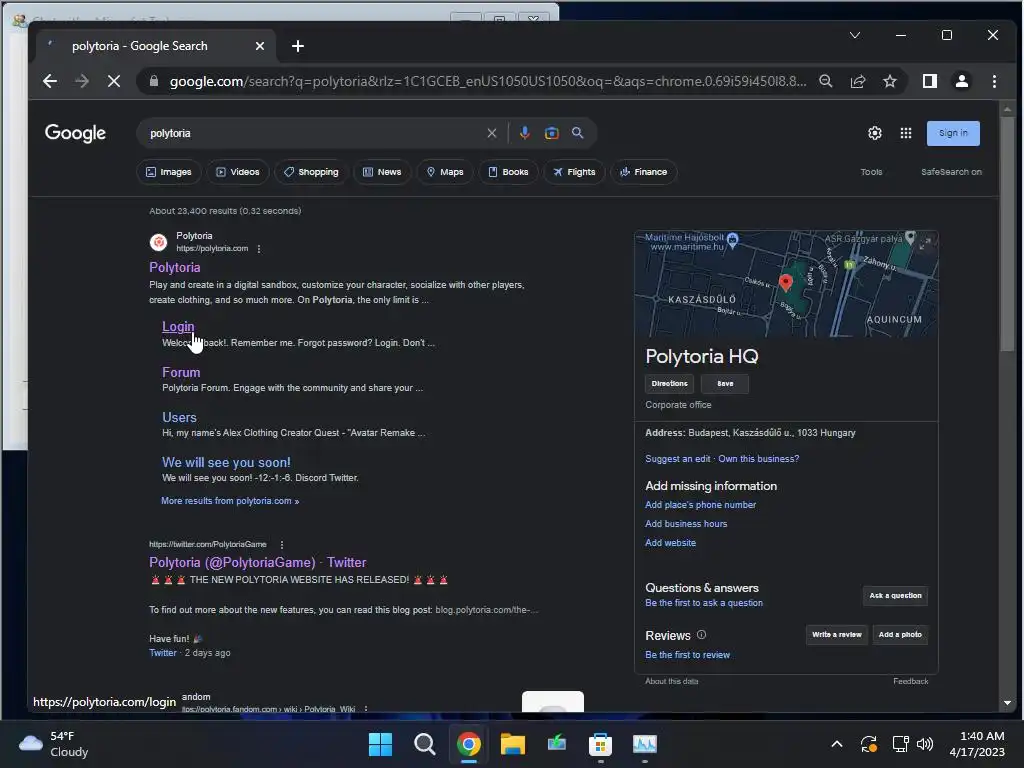This screenshot has width=1024, height=768.
Task: Open tab search chevron in title bar
Action: coord(855,35)
